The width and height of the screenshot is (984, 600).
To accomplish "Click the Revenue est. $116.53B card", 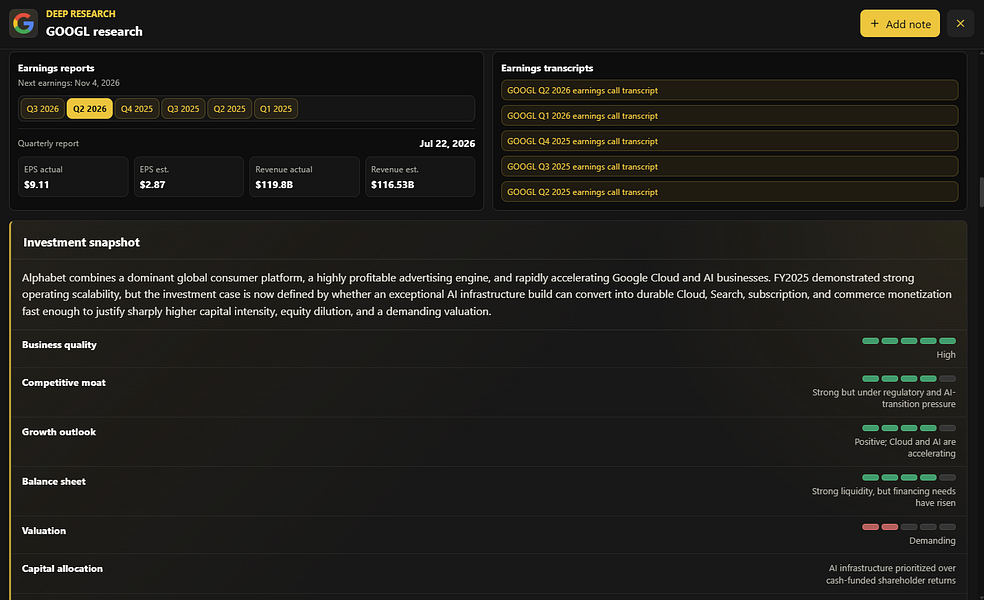I will (x=420, y=177).
